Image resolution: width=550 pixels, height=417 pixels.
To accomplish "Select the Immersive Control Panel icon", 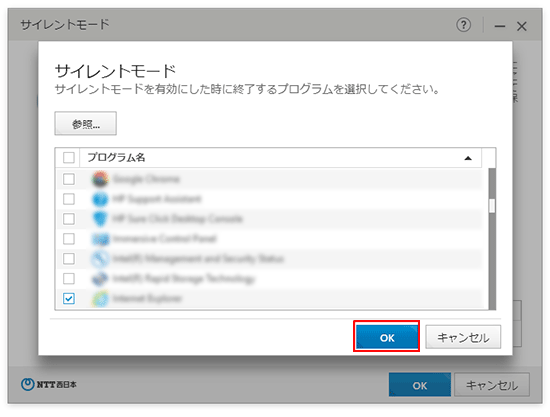I will [100, 239].
